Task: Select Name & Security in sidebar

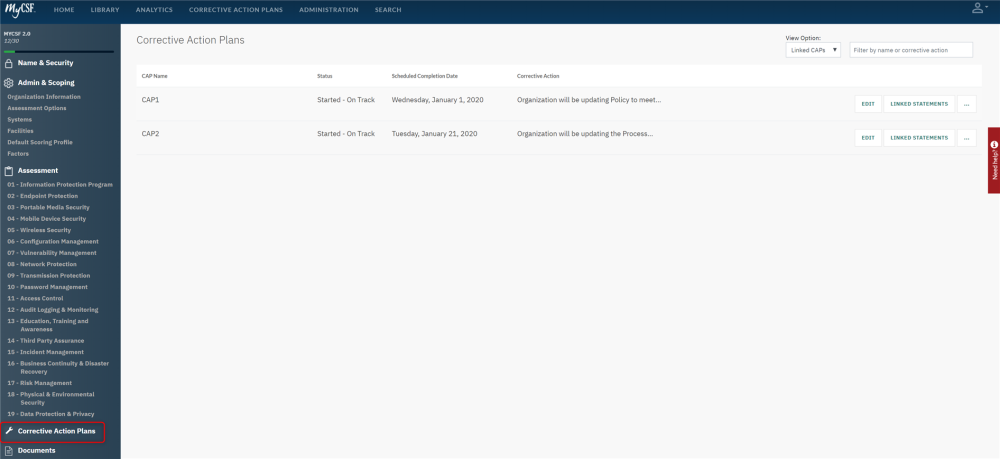Action: (x=45, y=63)
